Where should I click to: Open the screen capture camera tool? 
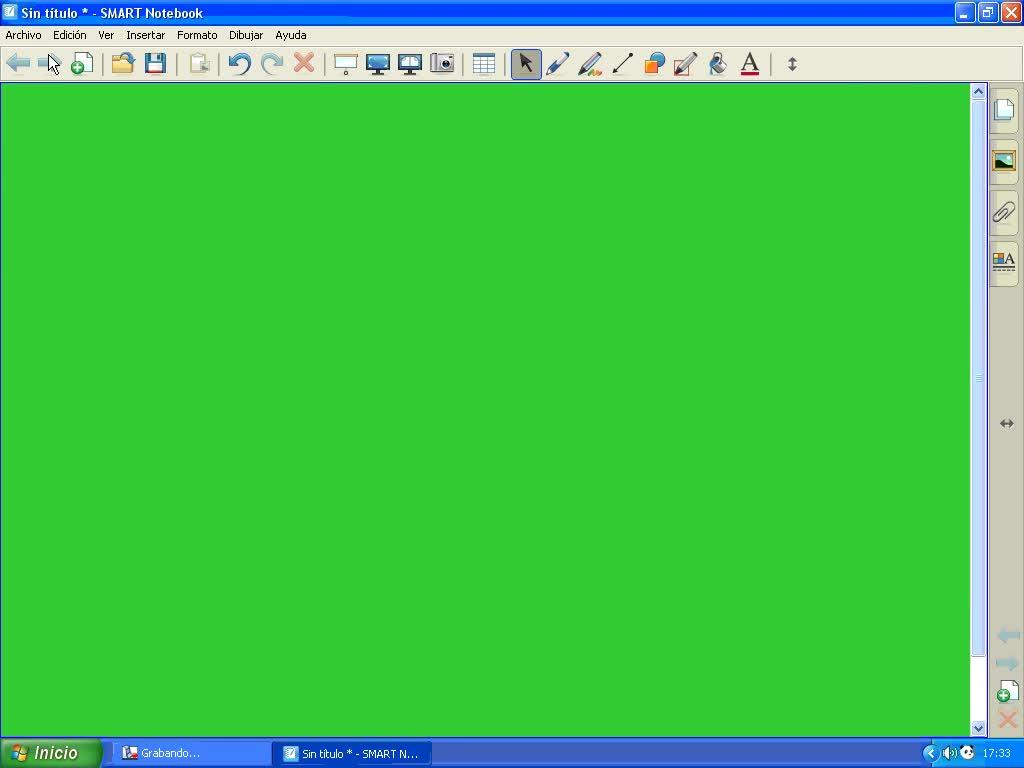click(442, 63)
